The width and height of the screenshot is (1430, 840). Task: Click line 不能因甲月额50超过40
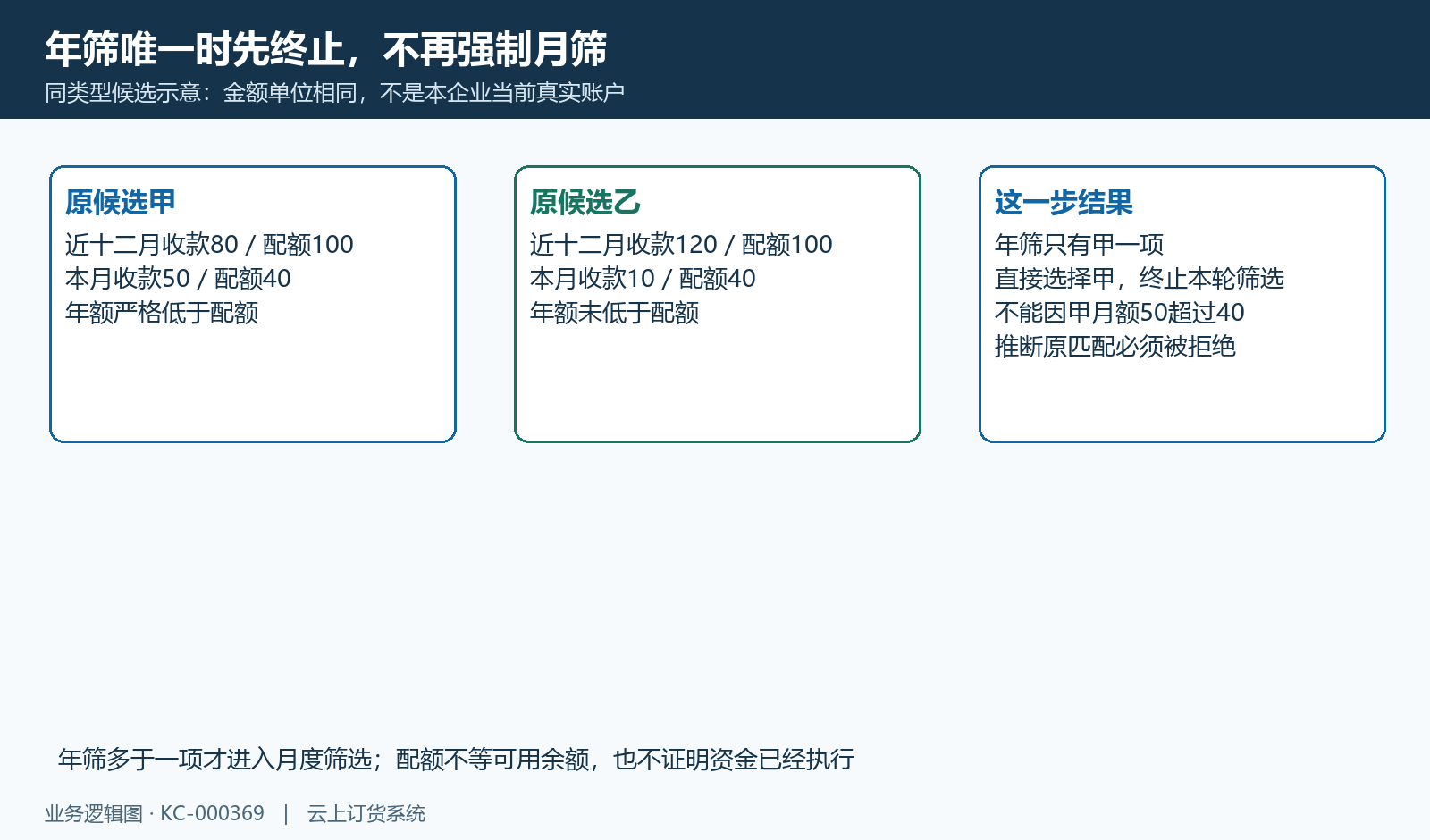[1120, 312]
